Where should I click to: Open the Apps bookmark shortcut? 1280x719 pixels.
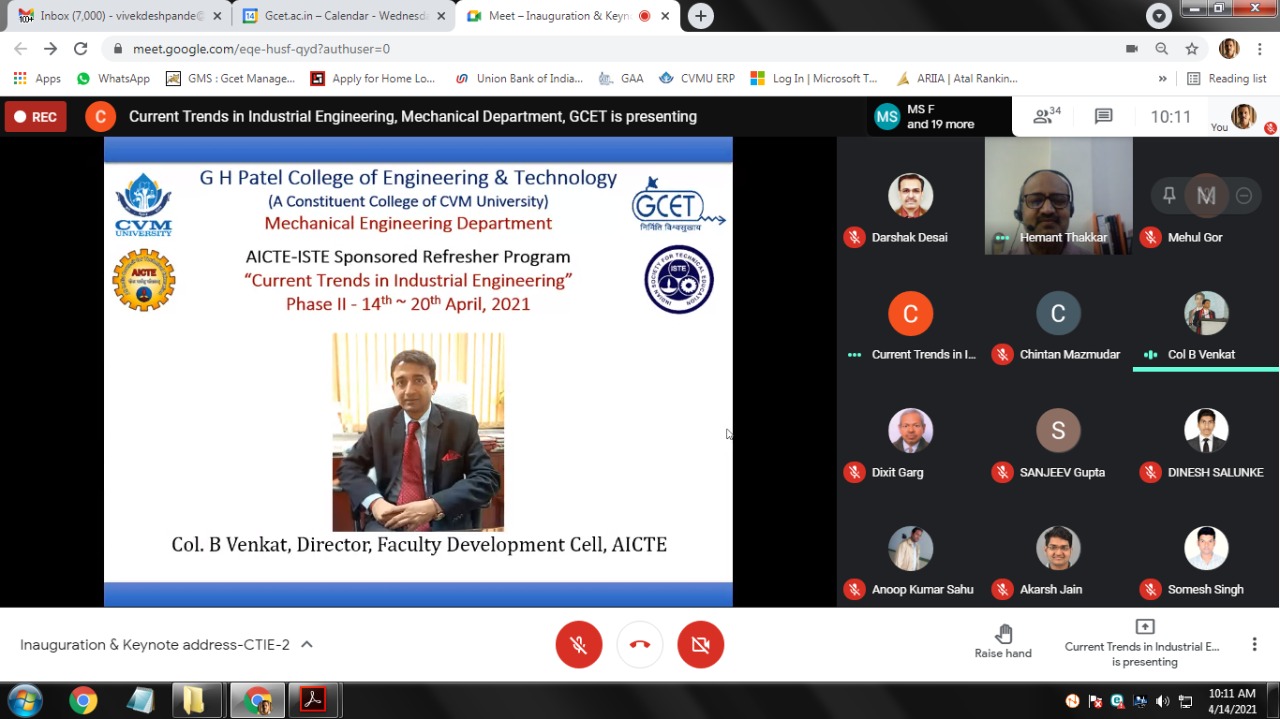click(x=37, y=78)
